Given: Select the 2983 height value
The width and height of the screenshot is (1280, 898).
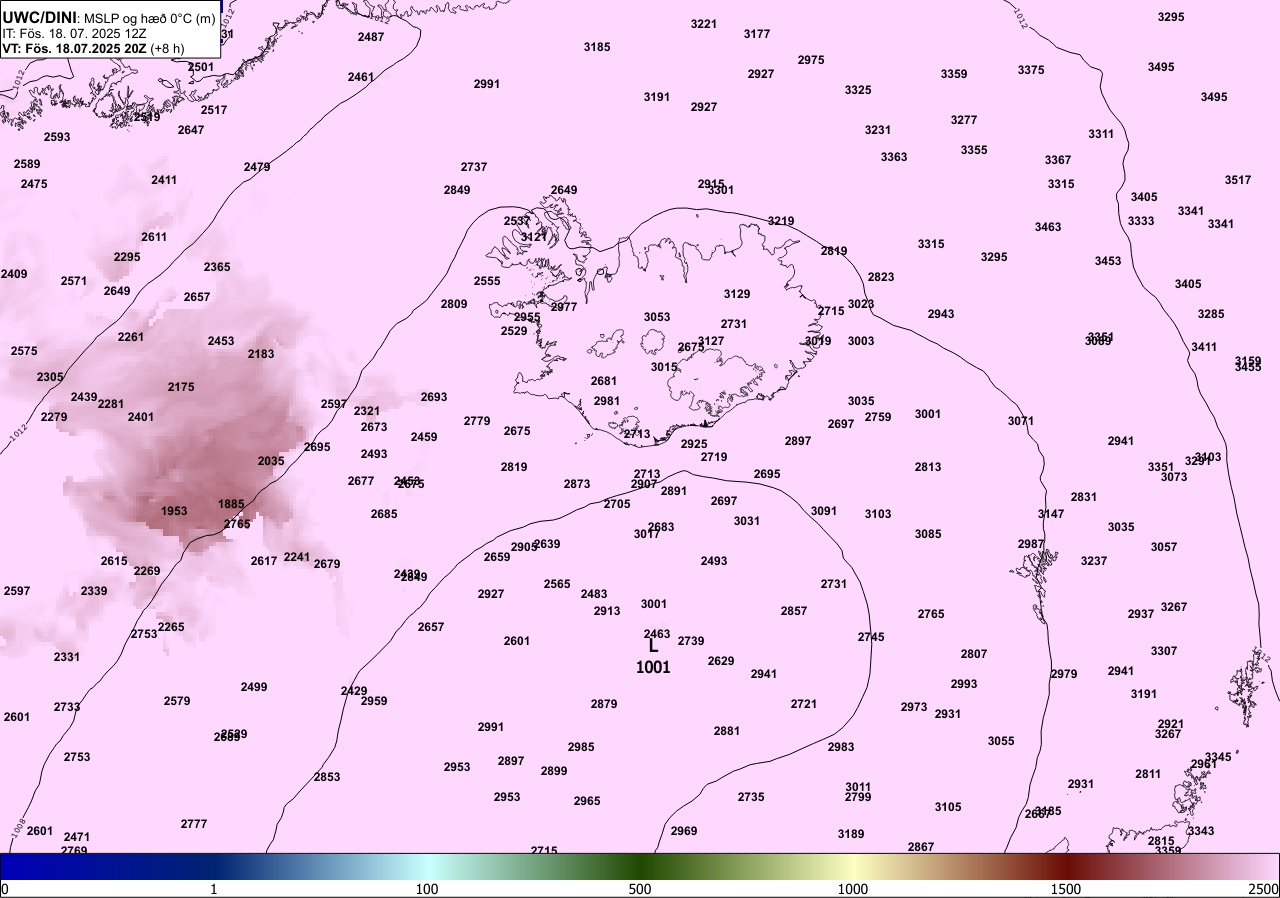Looking at the screenshot, I should (x=841, y=747).
